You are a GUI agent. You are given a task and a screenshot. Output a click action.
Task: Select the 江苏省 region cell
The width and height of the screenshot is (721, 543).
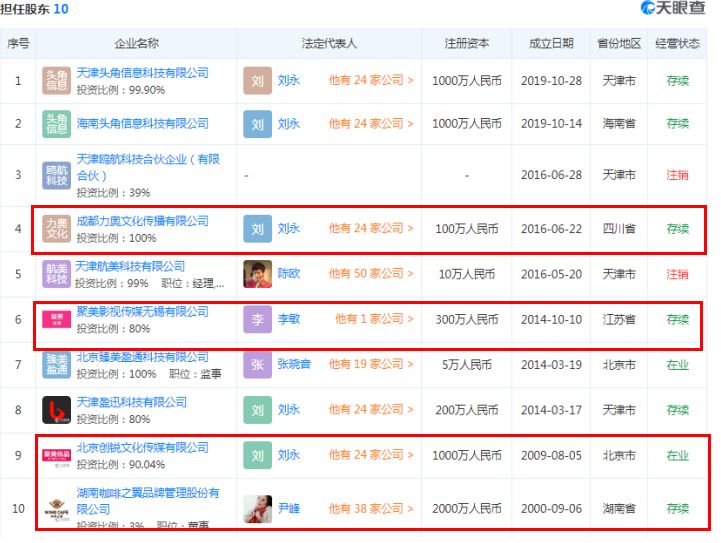pos(619,319)
